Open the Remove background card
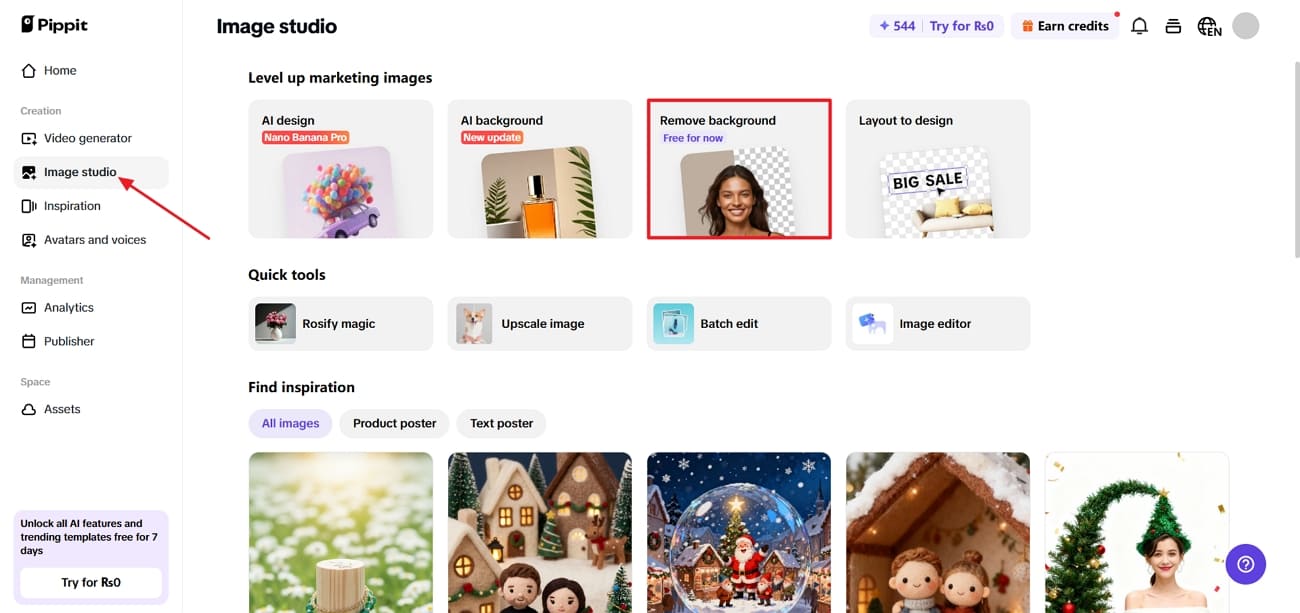The image size is (1300, 613). (738, 169)
